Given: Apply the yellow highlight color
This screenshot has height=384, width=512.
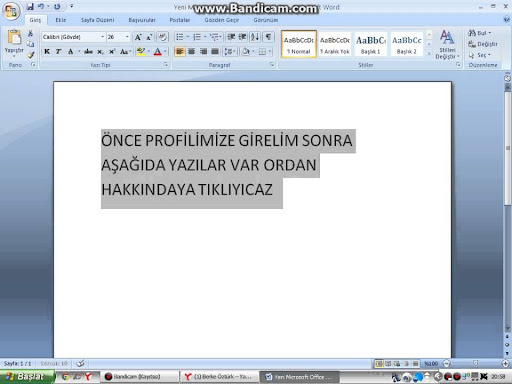Looking at the screenshot, I should click(141, 52).
